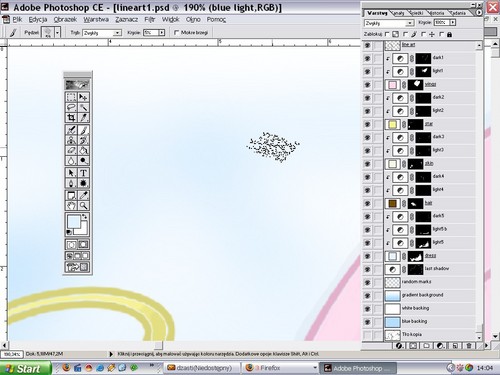Pick the Hand tool
The width and height of the screenshot is (500, 375).
tap(71, 206)
